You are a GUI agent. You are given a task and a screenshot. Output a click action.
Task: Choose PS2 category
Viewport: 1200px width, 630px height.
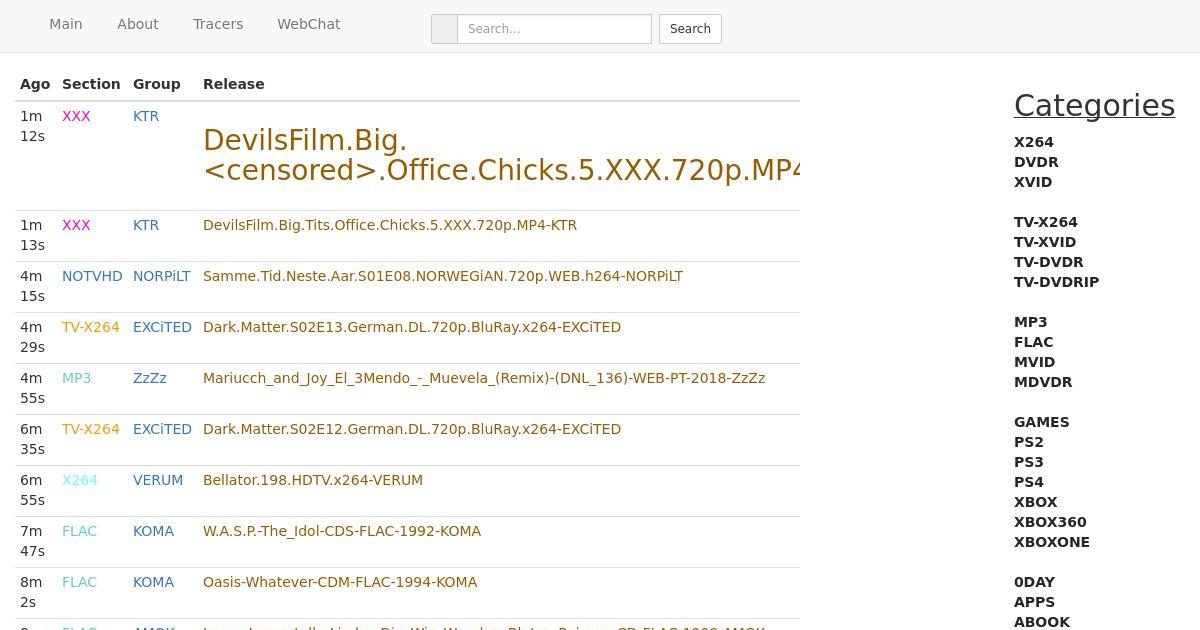pos(1029,442)
